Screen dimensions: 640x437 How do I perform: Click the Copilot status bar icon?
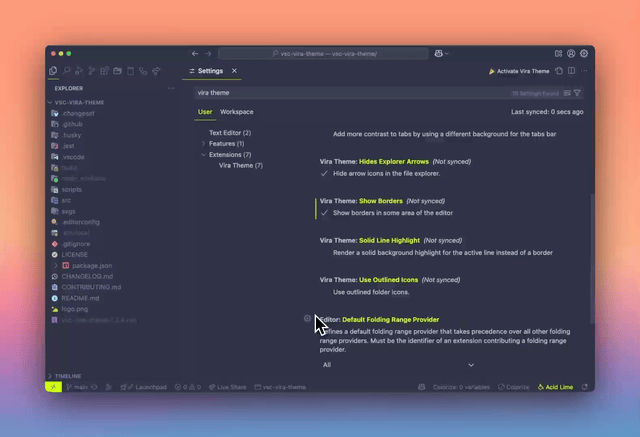[422, 387]
